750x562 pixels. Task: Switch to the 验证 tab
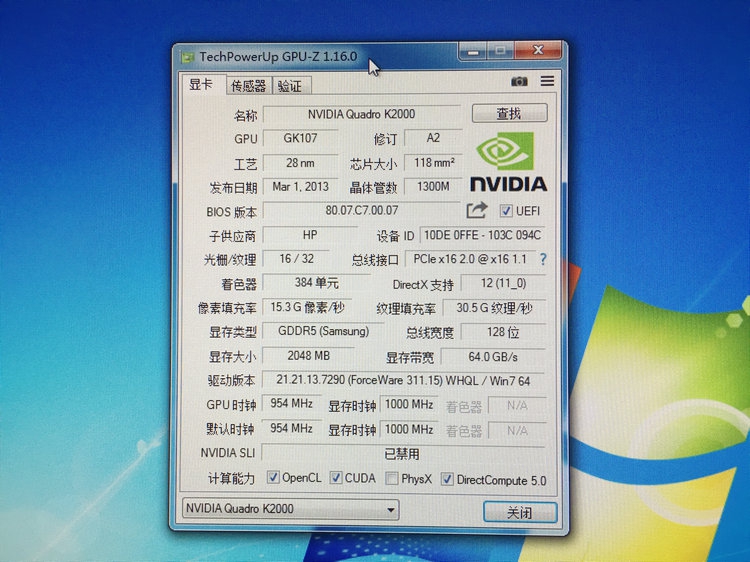click(290, 87)
